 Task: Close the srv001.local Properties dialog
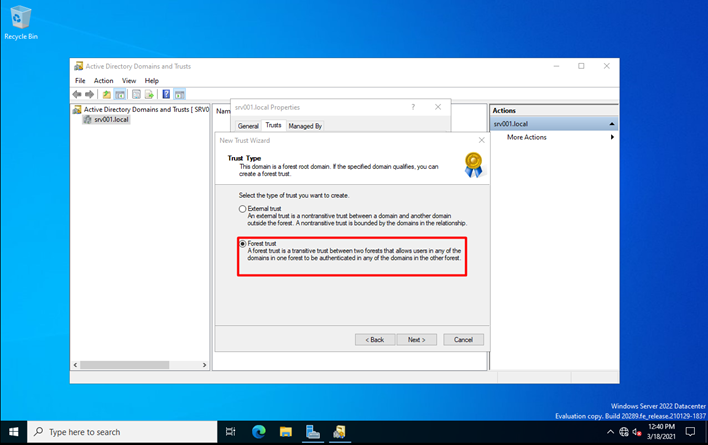(x=438, y=107)
